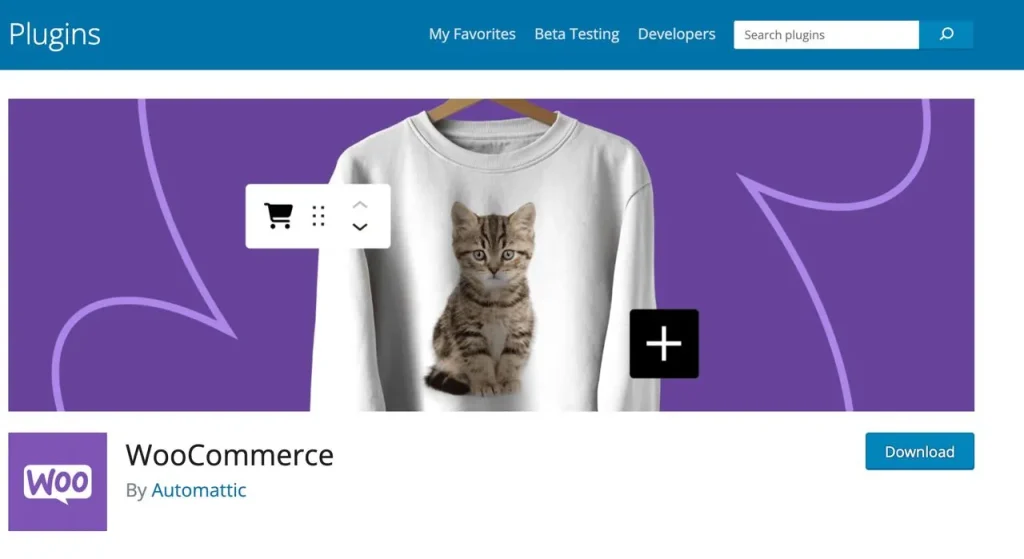This screenshot has width=1024, height=559.
Task: Focus the Search plugins field
Action: [x=826, y=35]
